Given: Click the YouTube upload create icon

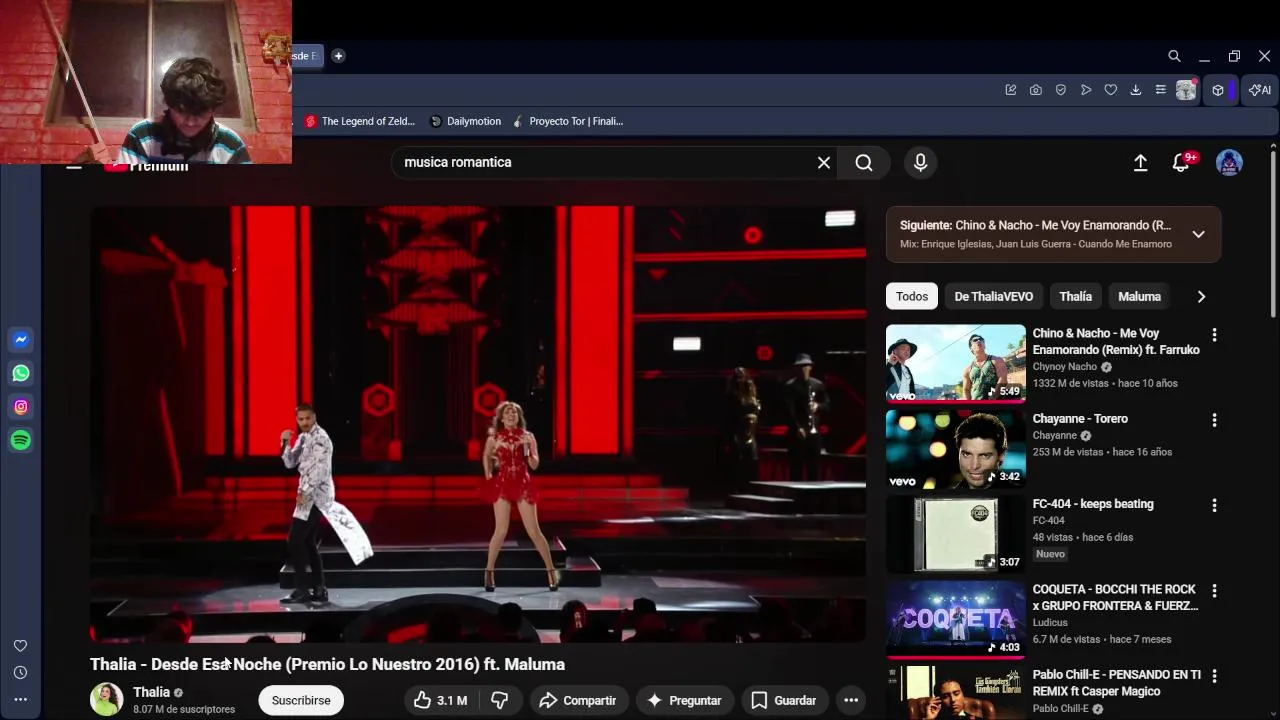Looking at the screenshot, I should click(1140, 163).
